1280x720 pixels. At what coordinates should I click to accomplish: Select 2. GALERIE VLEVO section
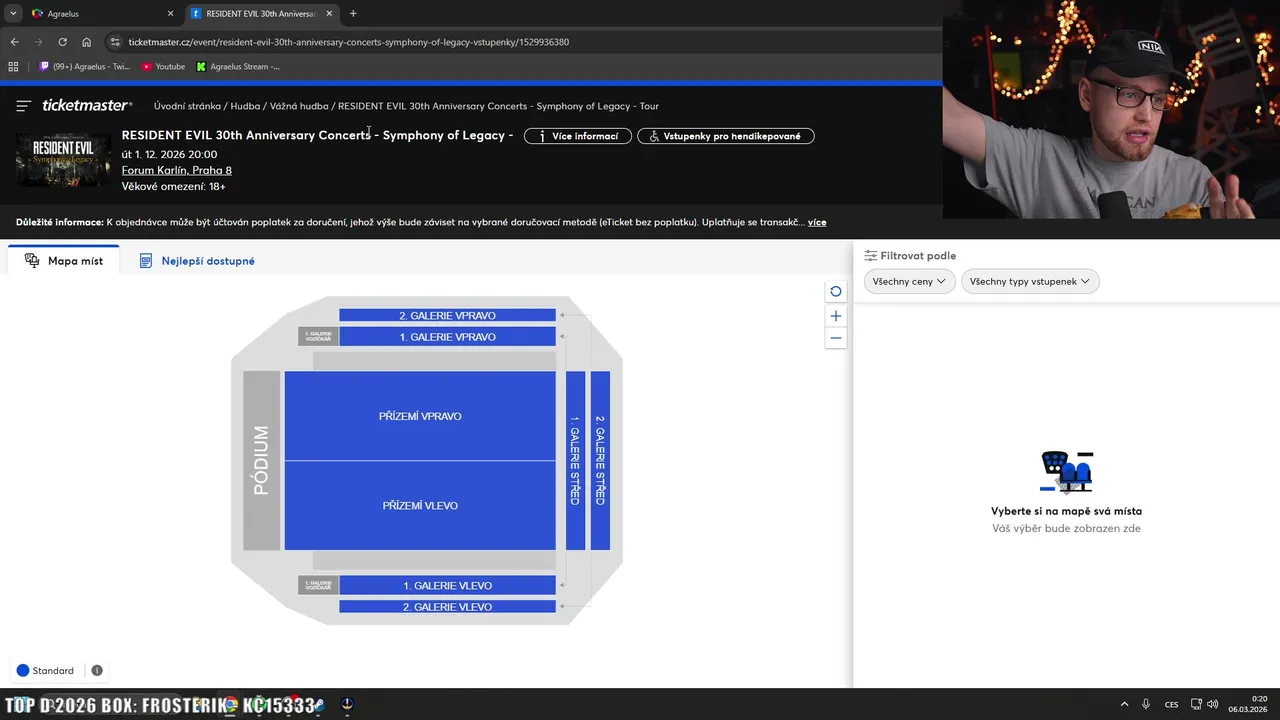447,607
